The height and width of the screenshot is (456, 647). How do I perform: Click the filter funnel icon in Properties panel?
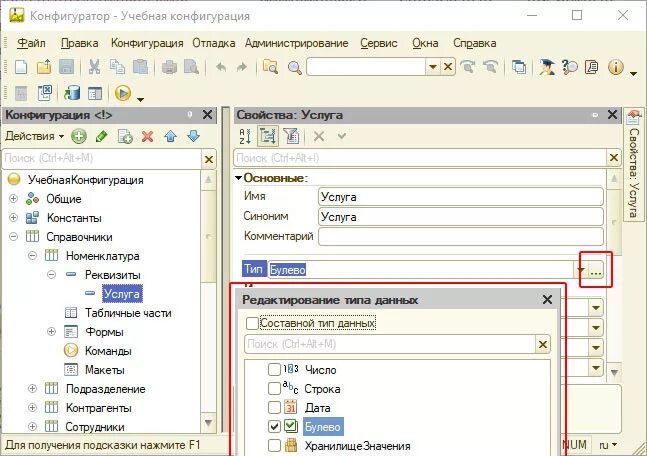tap(291, 136)
